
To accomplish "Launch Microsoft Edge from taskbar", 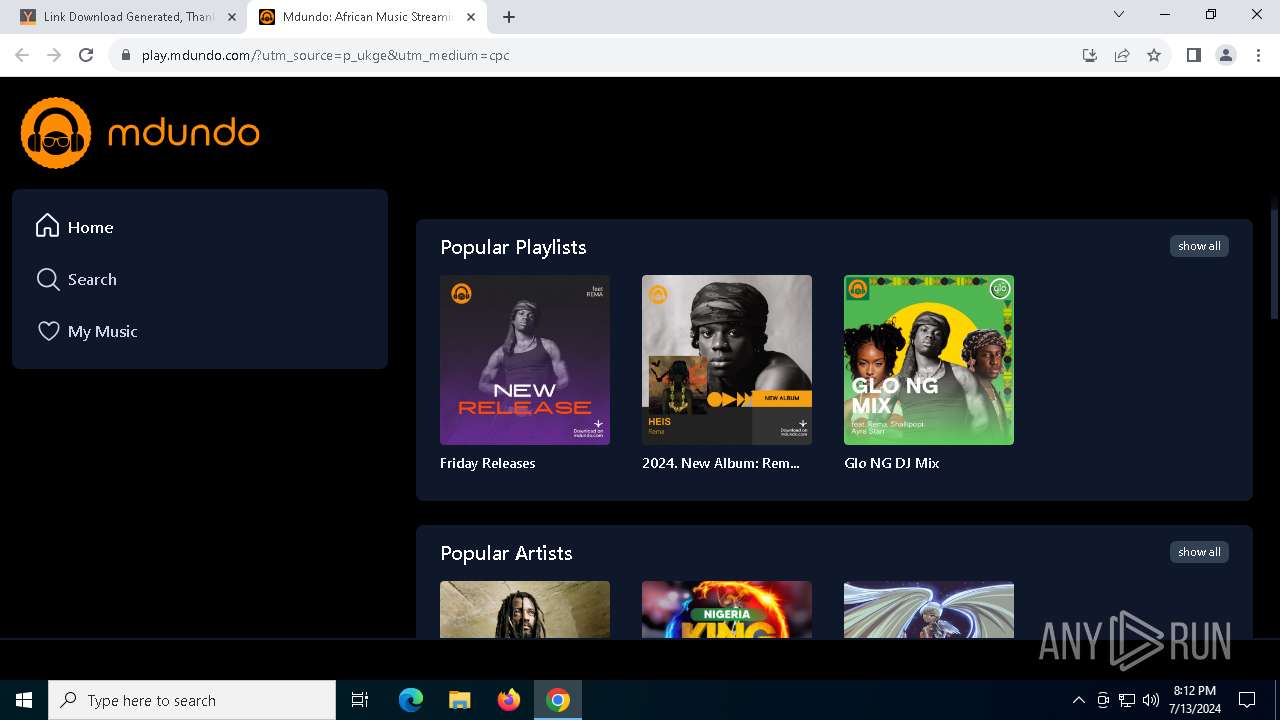I will point(411,700).
